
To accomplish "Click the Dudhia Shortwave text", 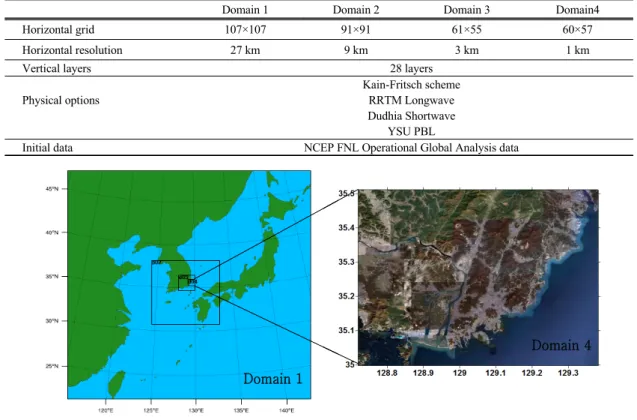I will 412,116.
